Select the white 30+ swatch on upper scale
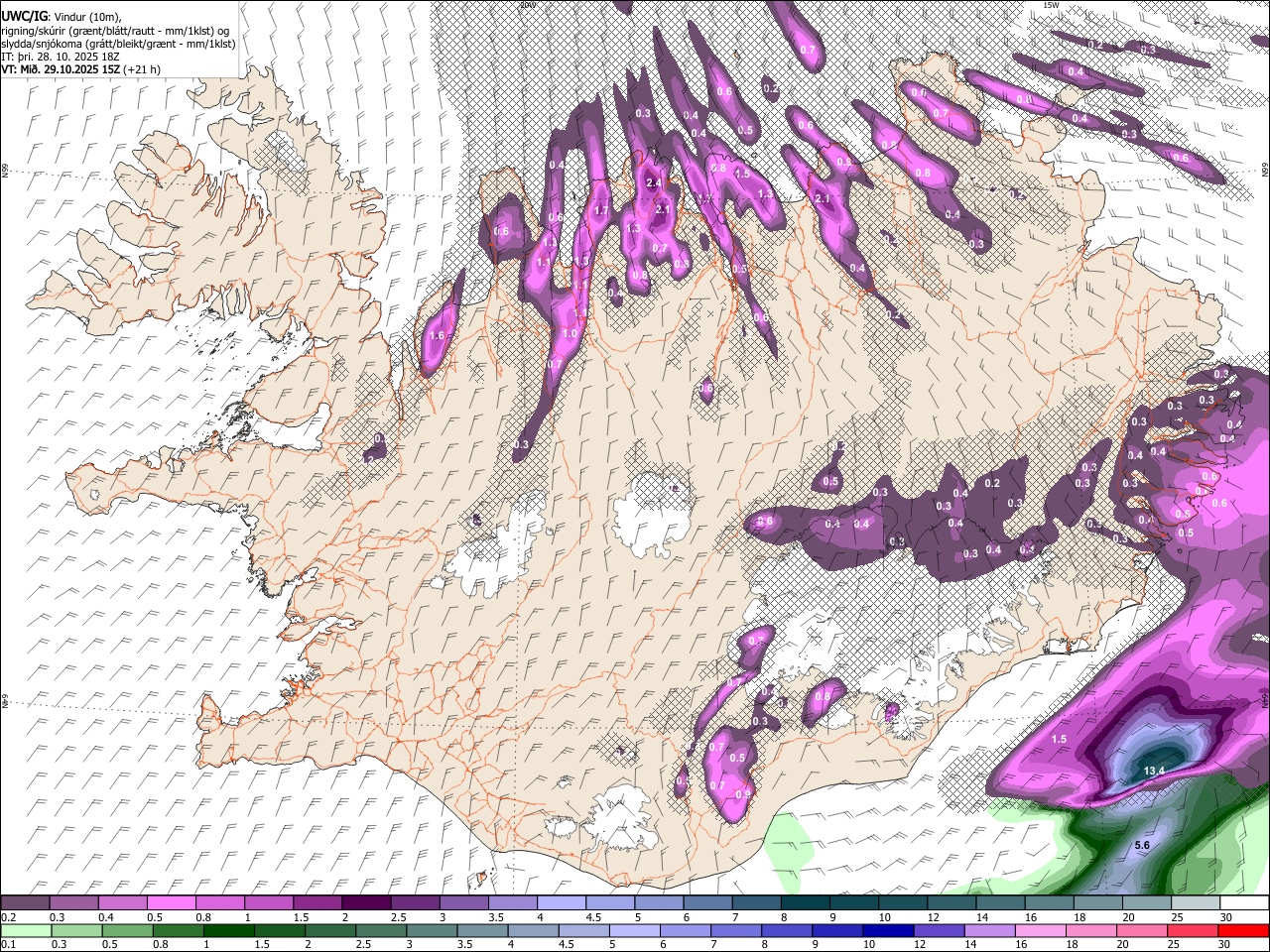1270x952 pixels. pyautogui.click(x=1242, y=903)
